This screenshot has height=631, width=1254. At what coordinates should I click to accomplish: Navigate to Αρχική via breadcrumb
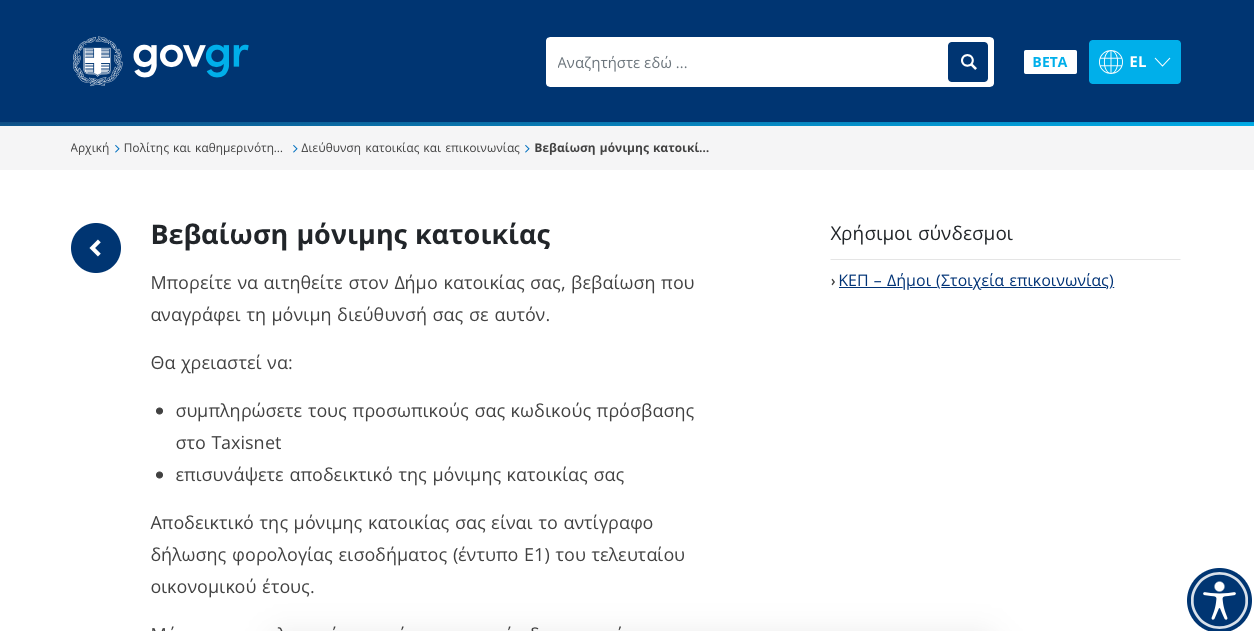click(89, 147)
